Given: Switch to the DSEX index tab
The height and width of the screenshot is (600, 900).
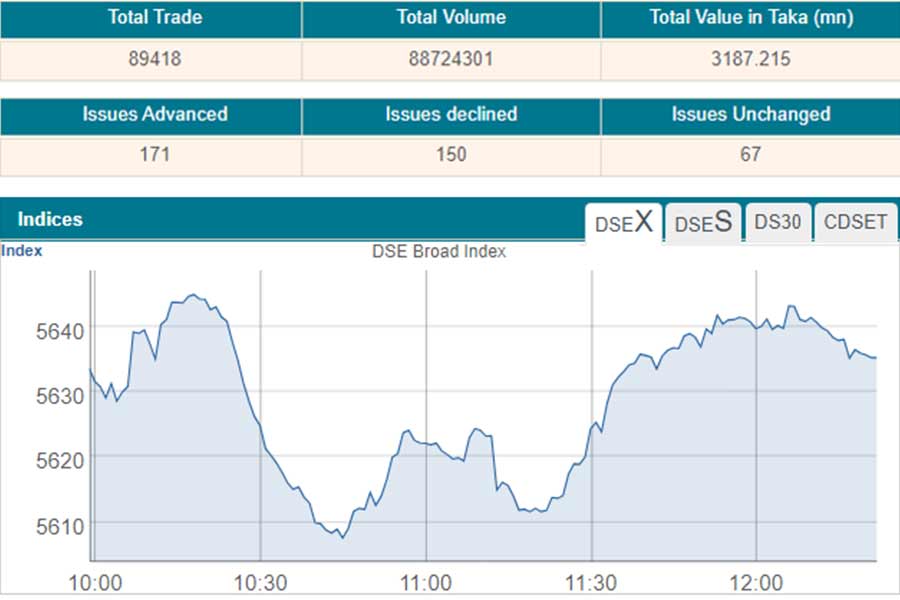Looking at the screenshot, I should click(624, 223).
